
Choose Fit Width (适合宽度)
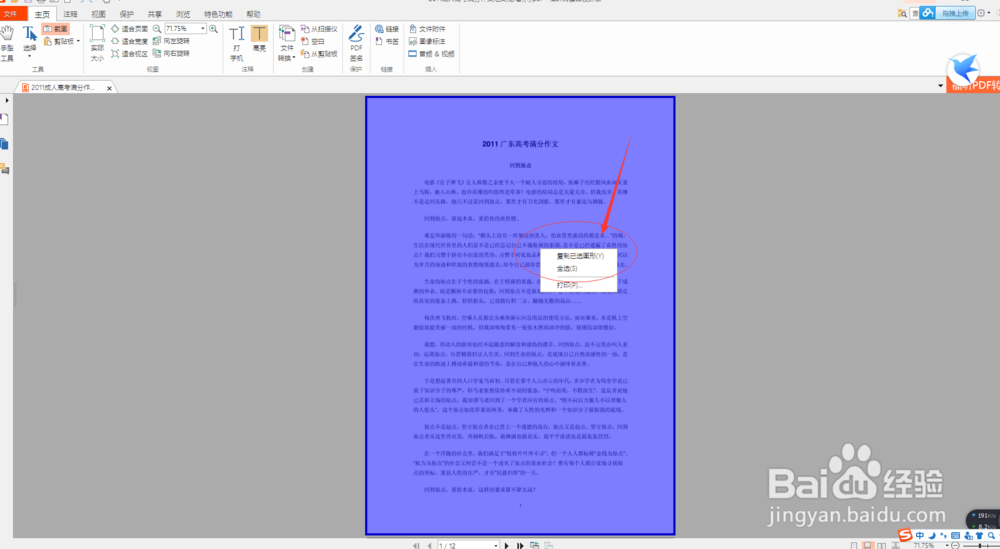[x=129, y=41]
